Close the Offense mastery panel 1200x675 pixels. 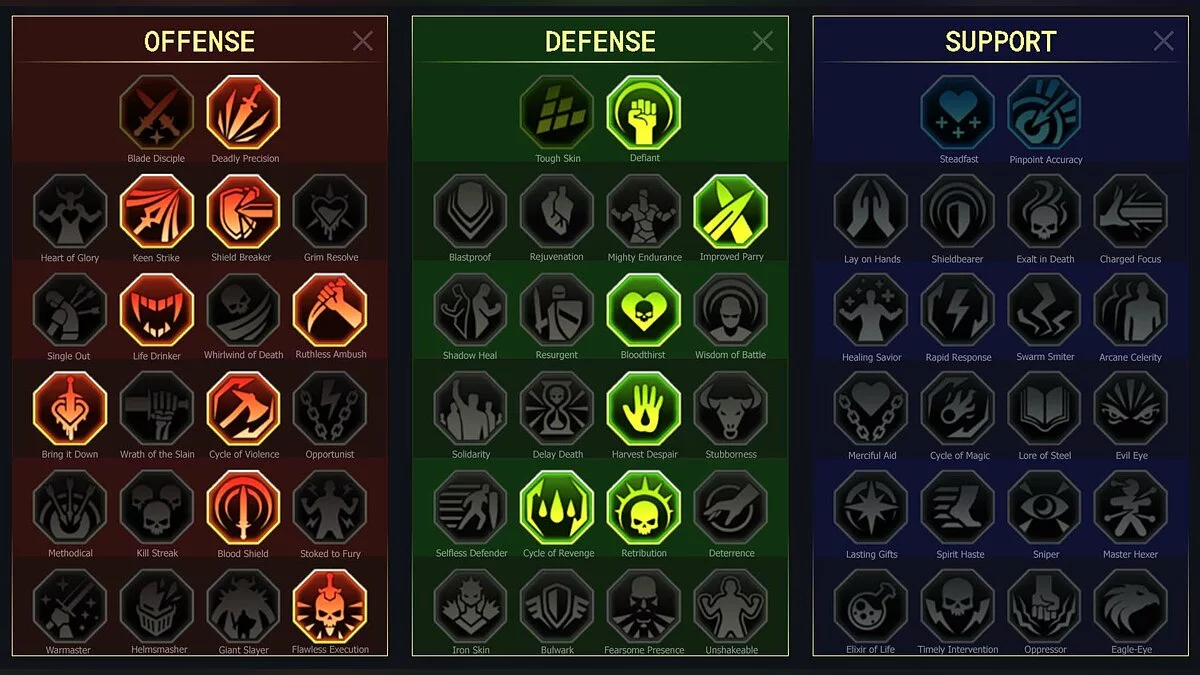pyautogui.click(x=362, y=41)
